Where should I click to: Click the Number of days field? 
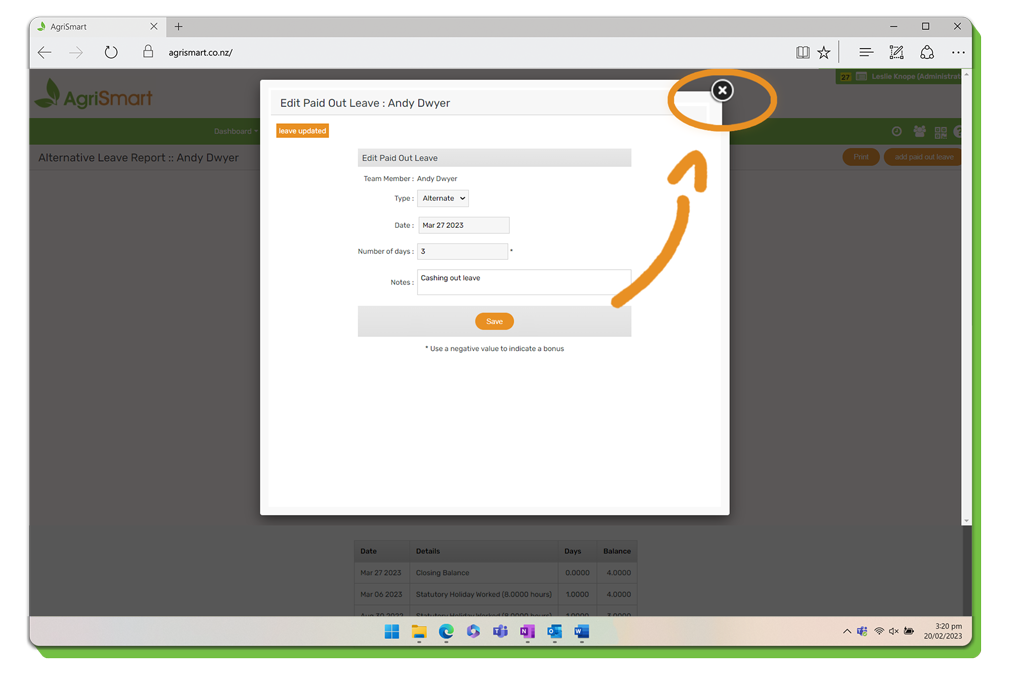point(462,252)
